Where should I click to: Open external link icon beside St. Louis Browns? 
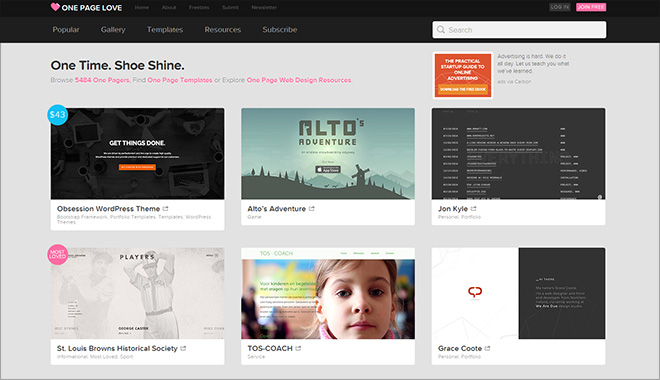pos(183,348)
